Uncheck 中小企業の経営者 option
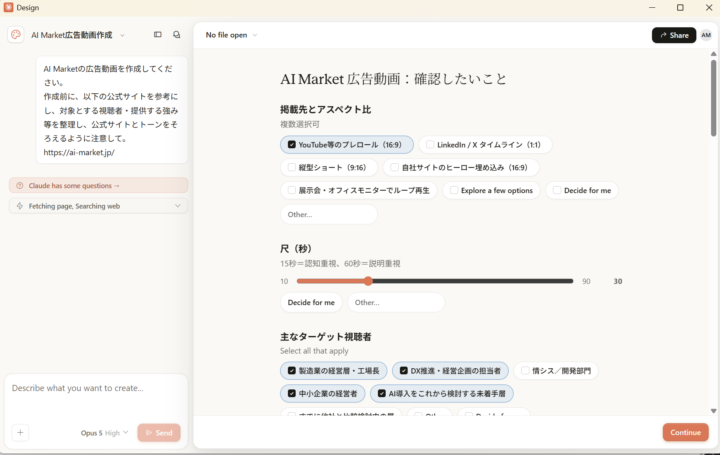This screenshot has width=720, height=455. click(x=322, y=393)
